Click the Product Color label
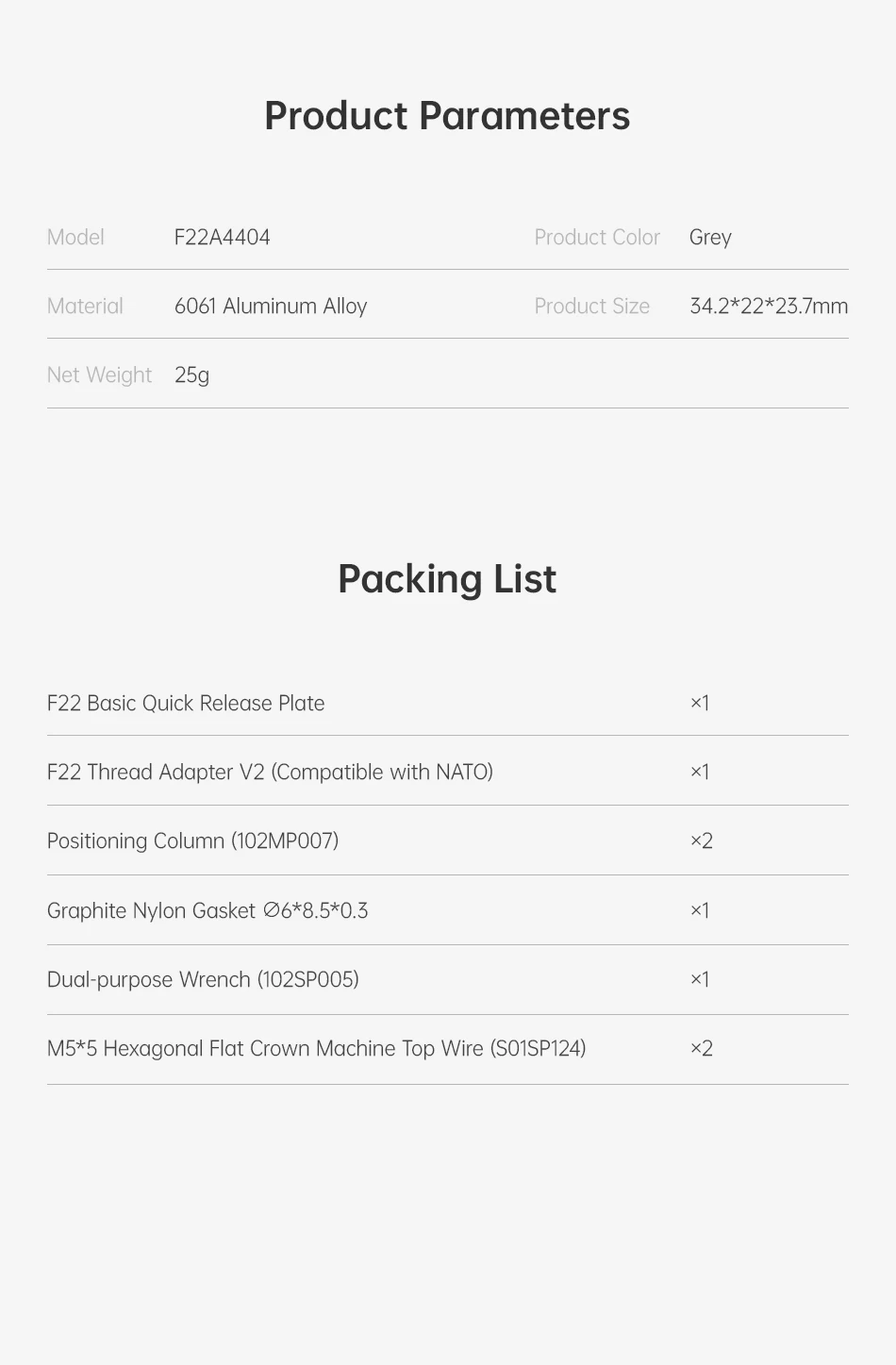The height and width of the screenshot is (1365, 896). pyautogui.click(x=597, y=238)
